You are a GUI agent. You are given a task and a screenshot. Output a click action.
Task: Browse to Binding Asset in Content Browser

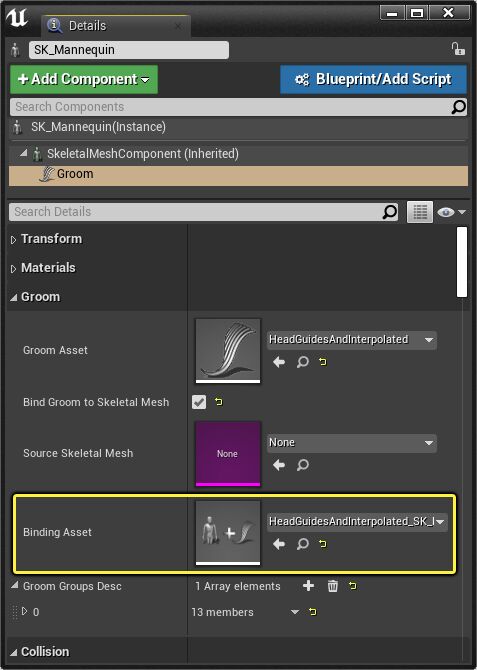click(x=303, y=544)
